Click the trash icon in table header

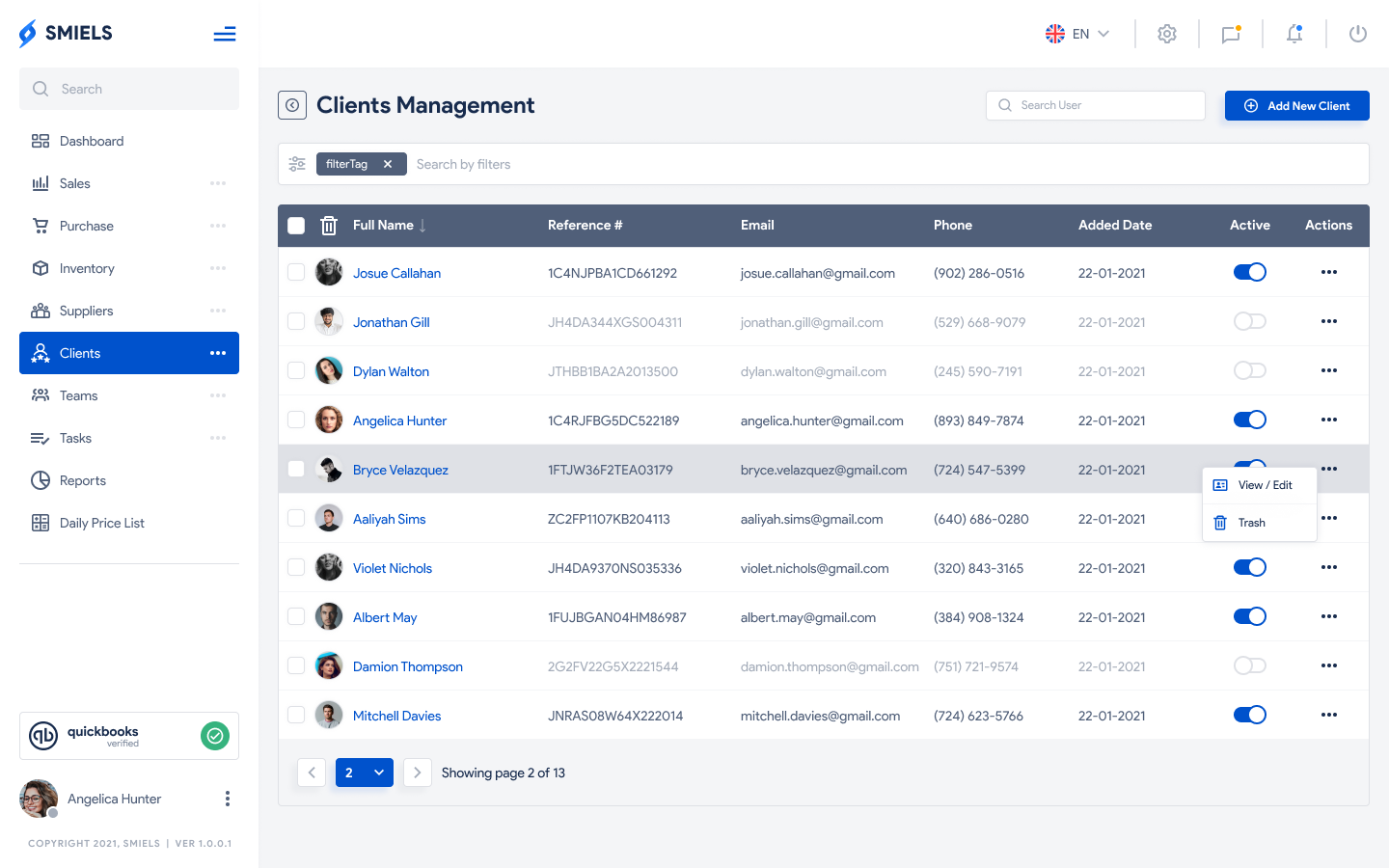pos(329,226)
